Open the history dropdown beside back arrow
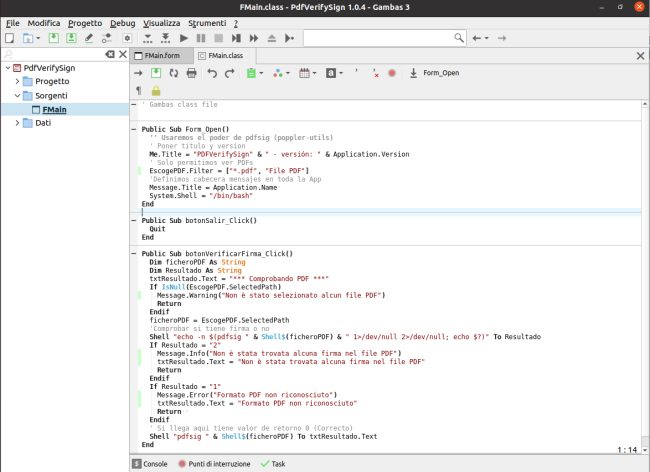Screen dimensions: 650x472 coord(487,38)
